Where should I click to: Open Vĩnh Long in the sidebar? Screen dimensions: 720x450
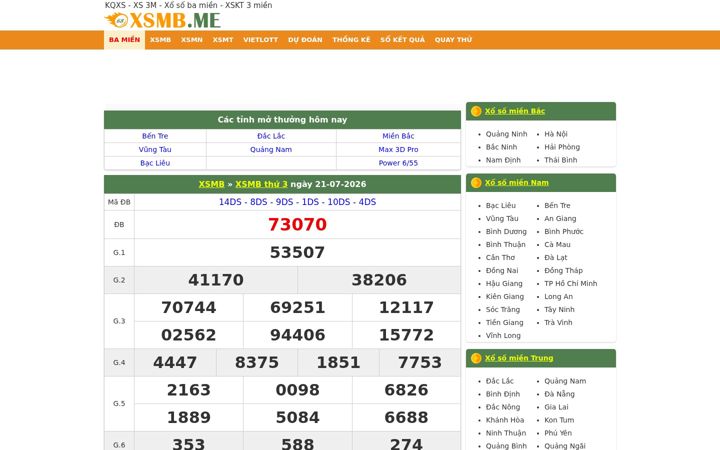click(503, 336)
